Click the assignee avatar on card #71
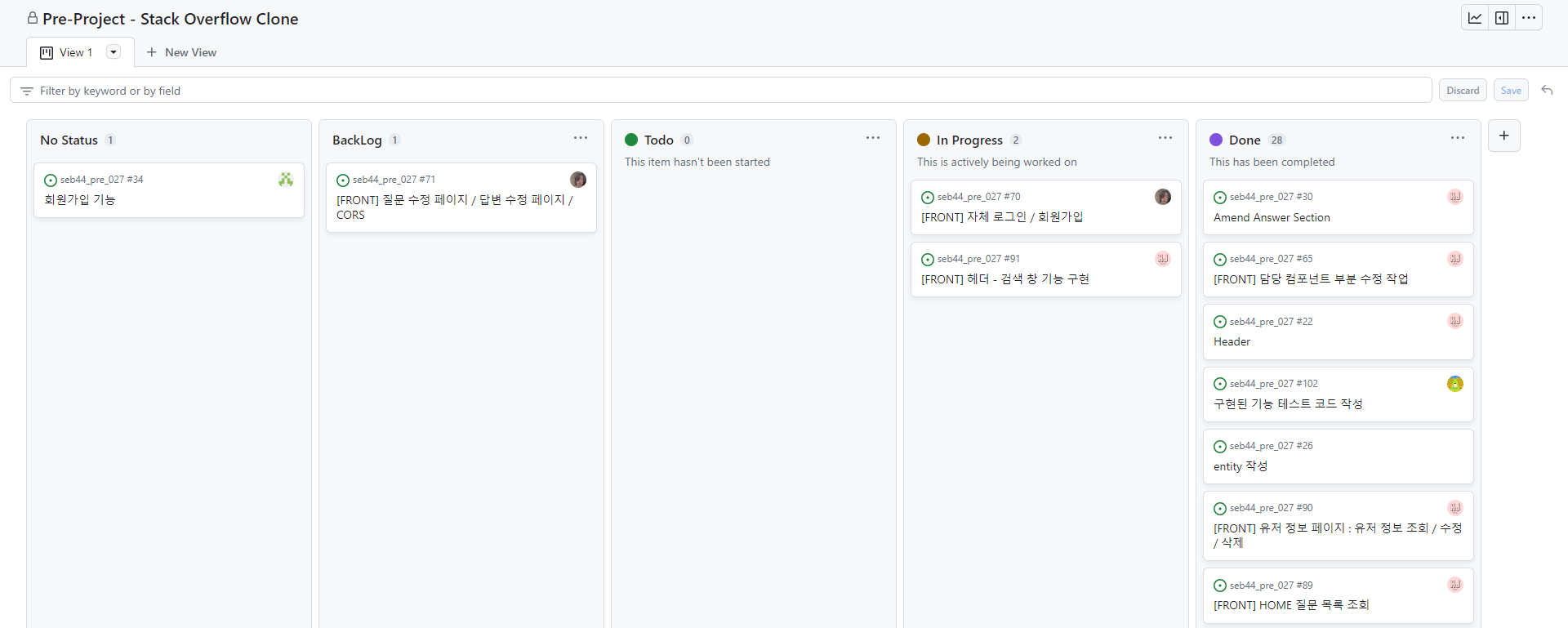This screenshot has height=628, width=1568. click(x=578, y=180)
